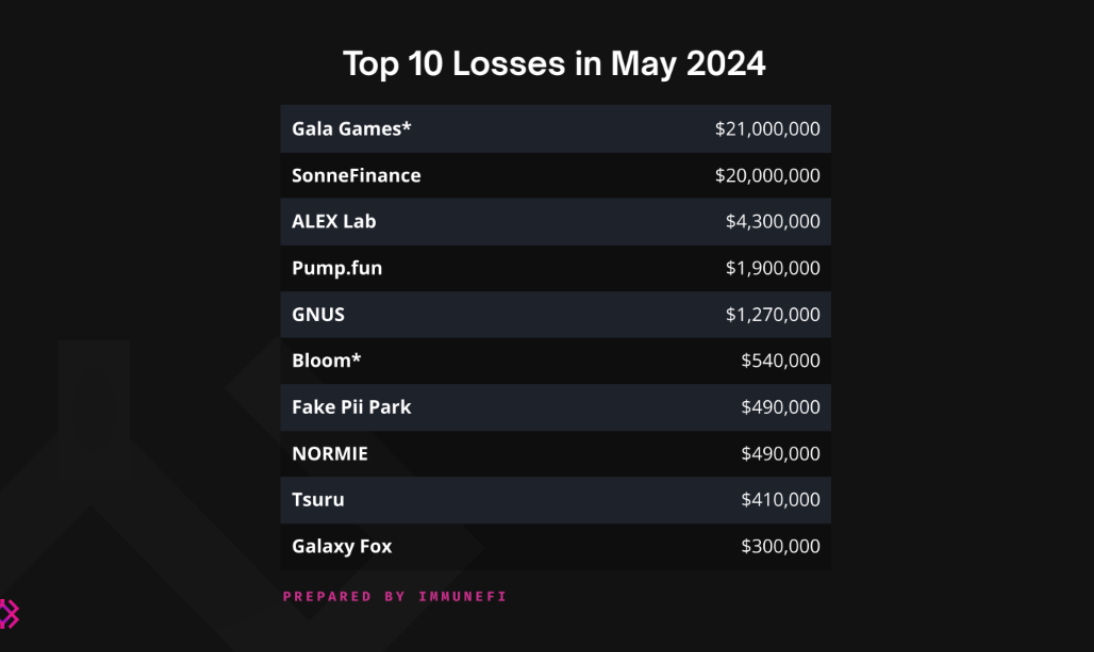The height and width of the screenshot is (652, 1094).
Task: Select the Bloom* row label
Action: (x=327, y=360)
